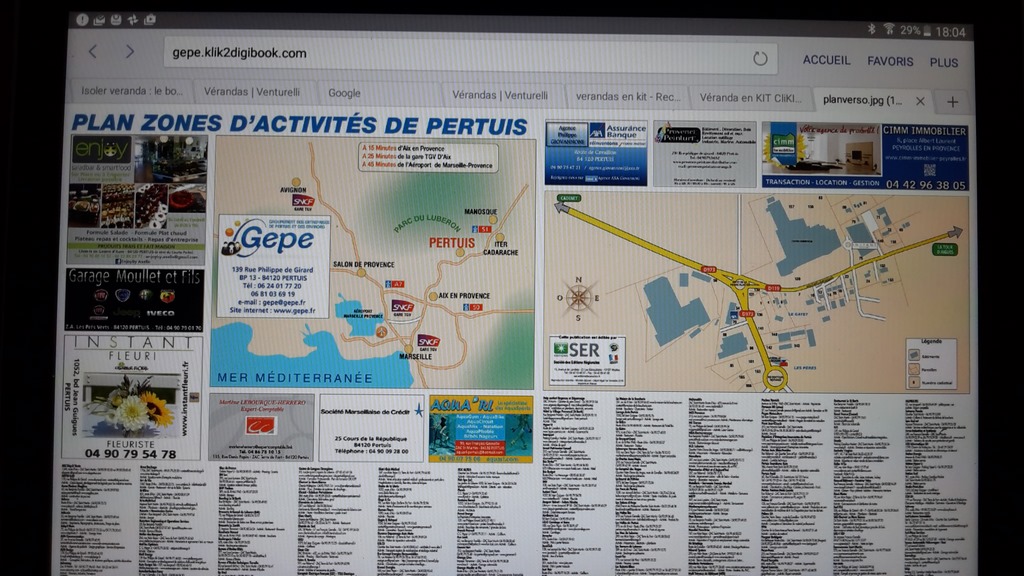
Task: Tap the travel times info box
Action: click(428, 157)
